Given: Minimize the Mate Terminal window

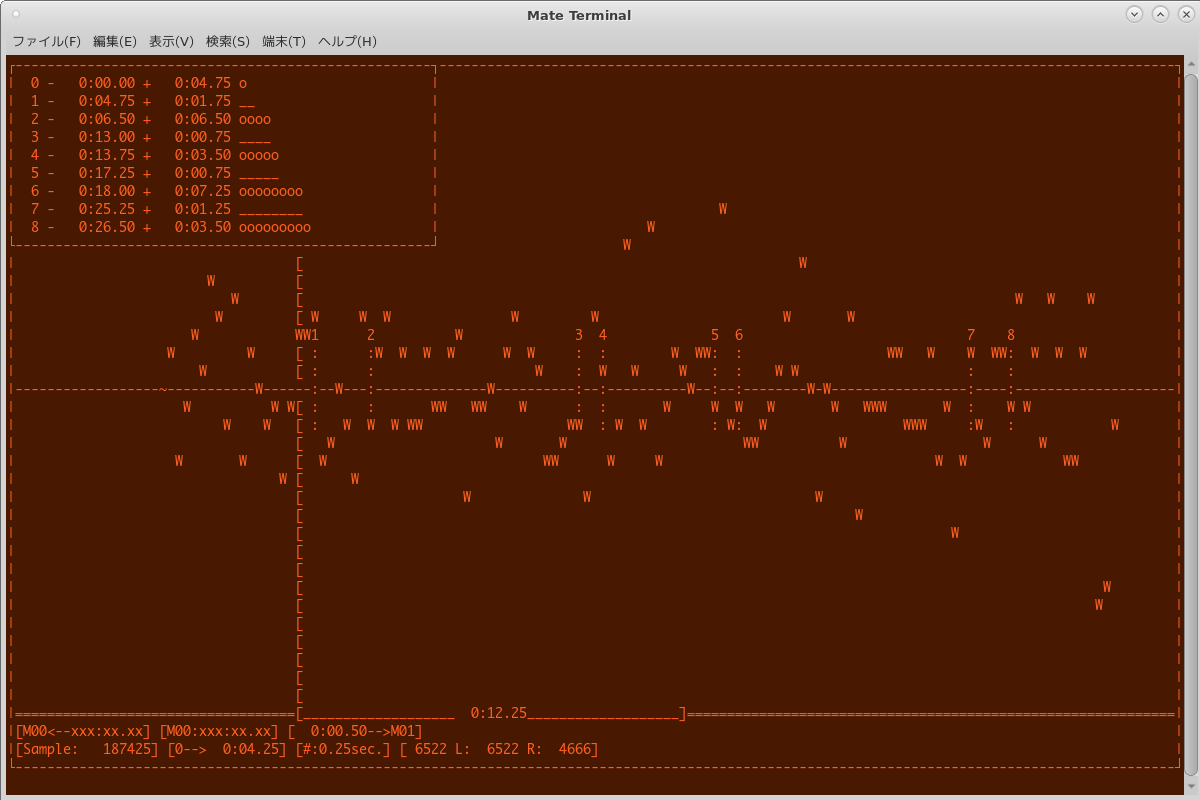Looking at the screenshot, I should [x=1134, y=14].
